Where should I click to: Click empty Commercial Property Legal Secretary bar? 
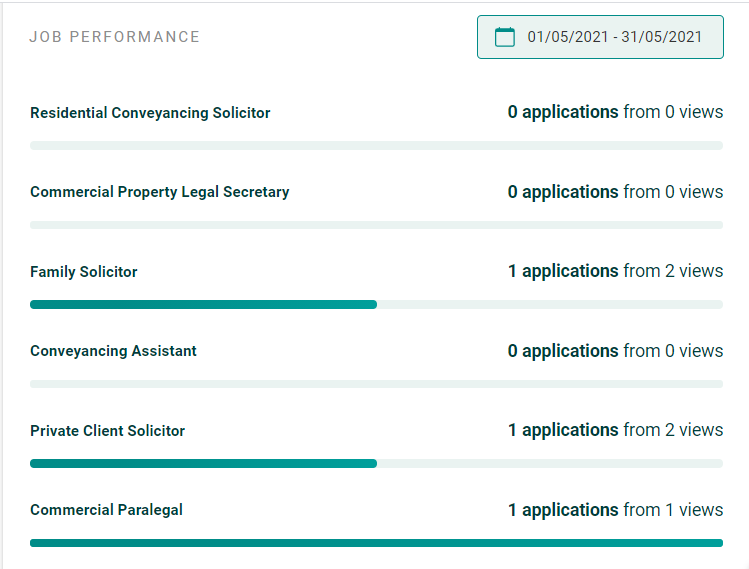click(376, 225)
